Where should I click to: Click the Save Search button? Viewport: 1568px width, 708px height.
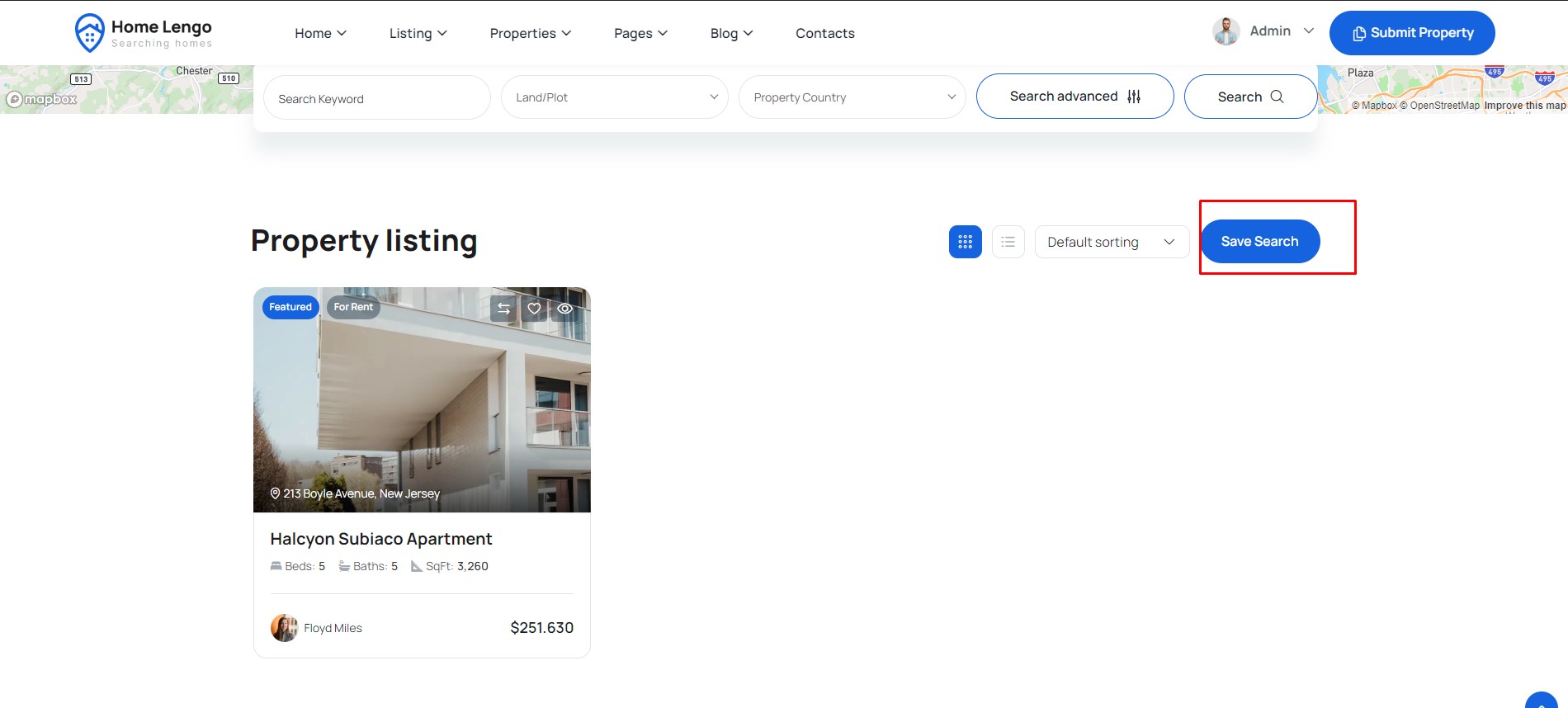click(1259, 241)
